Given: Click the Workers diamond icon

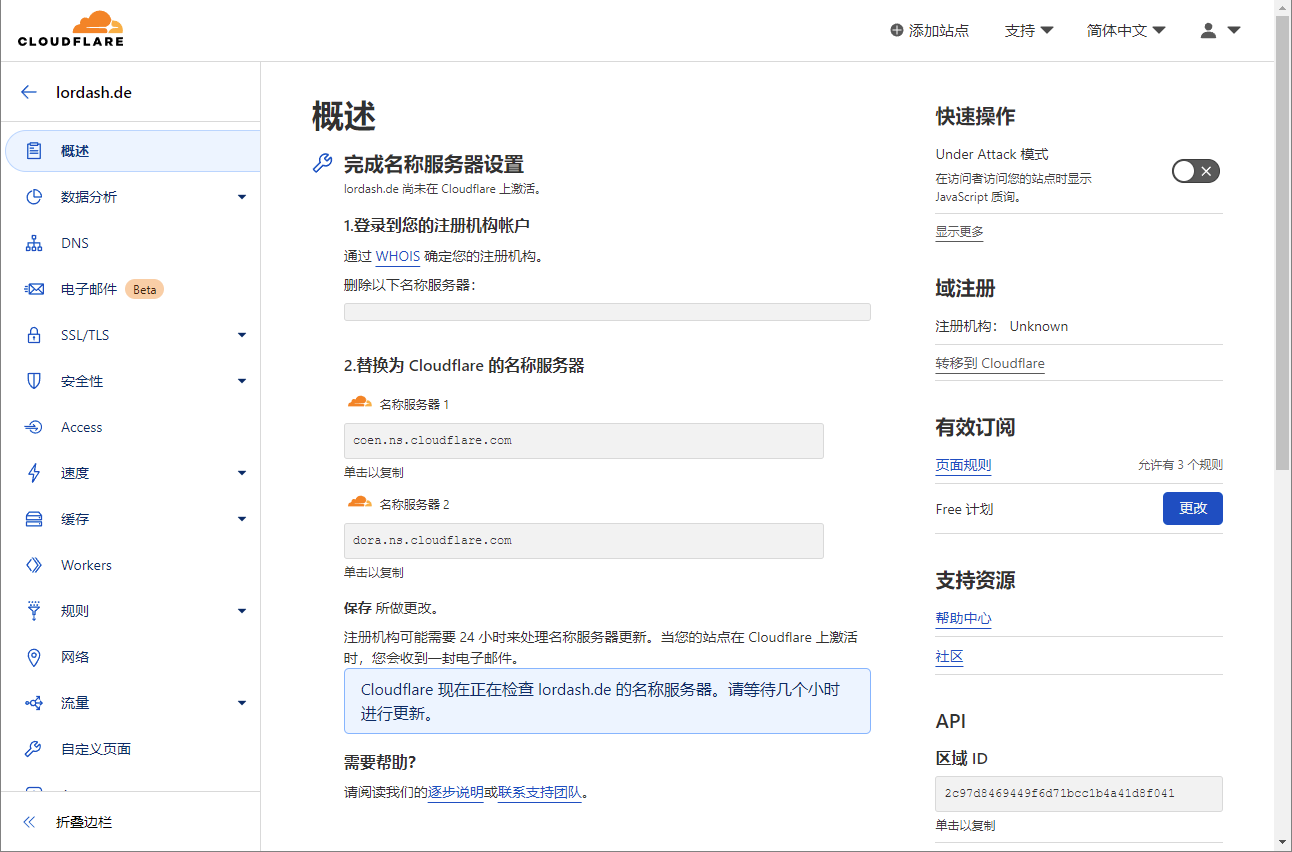Looking at the screenshot, I should (34, 565).
